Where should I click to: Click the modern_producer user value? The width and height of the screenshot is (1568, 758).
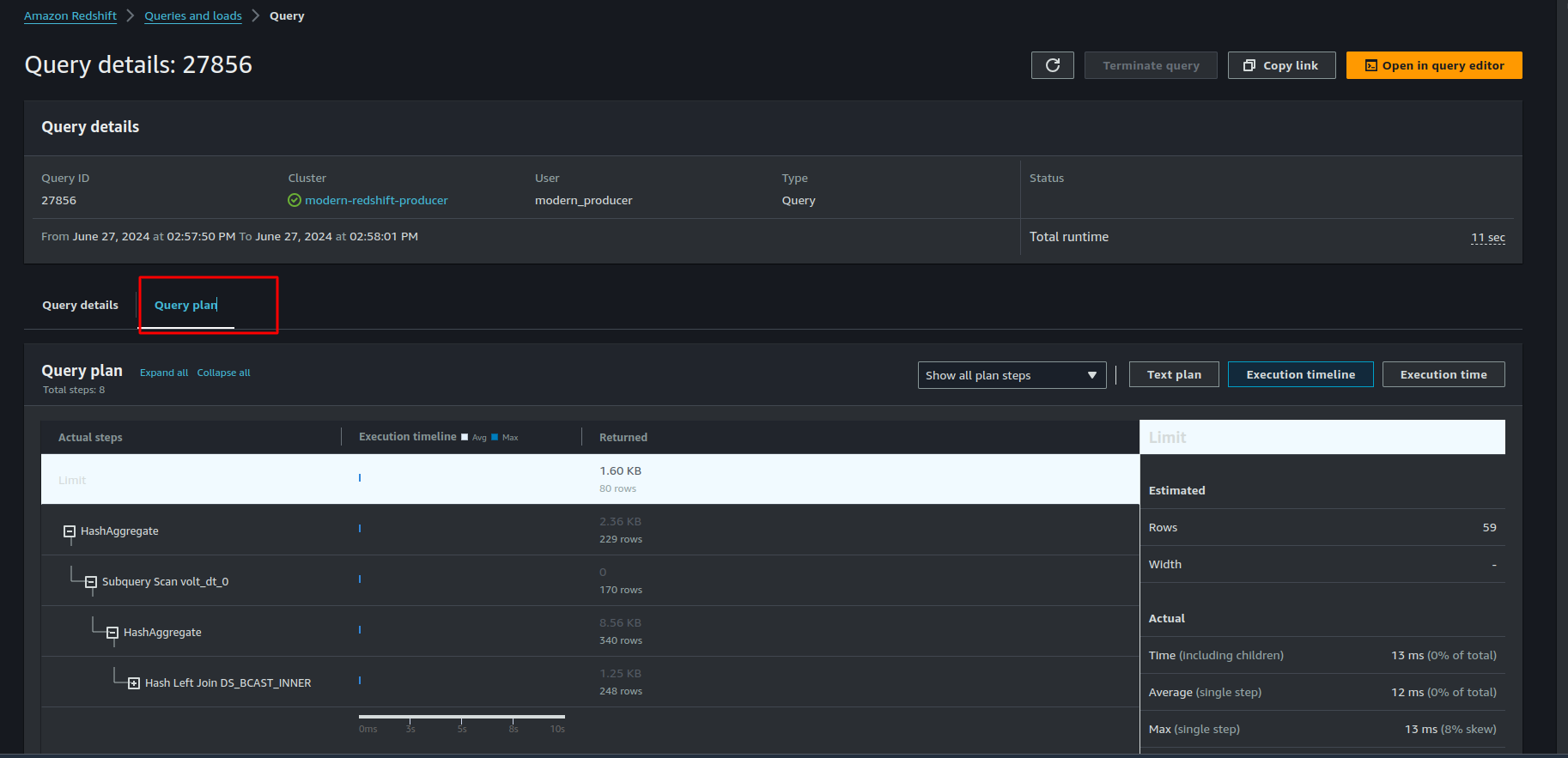[x=583, y=200]
